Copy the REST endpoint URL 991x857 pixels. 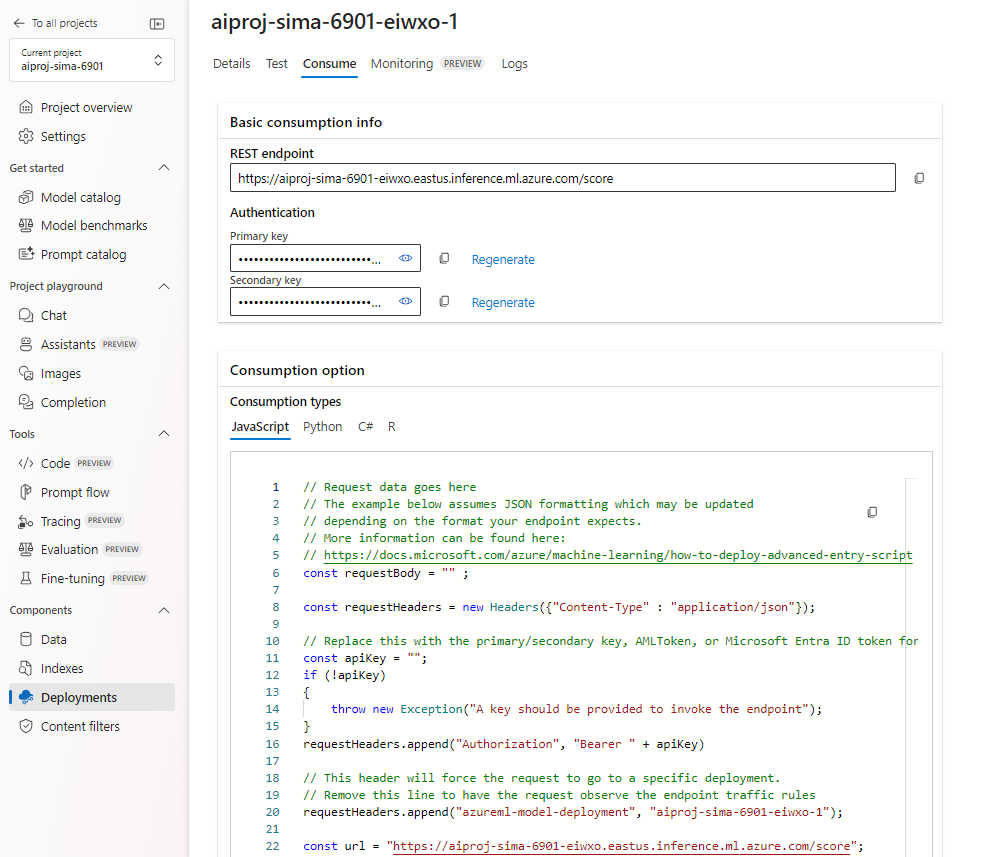pyautogui.click(x=919, y=178)
